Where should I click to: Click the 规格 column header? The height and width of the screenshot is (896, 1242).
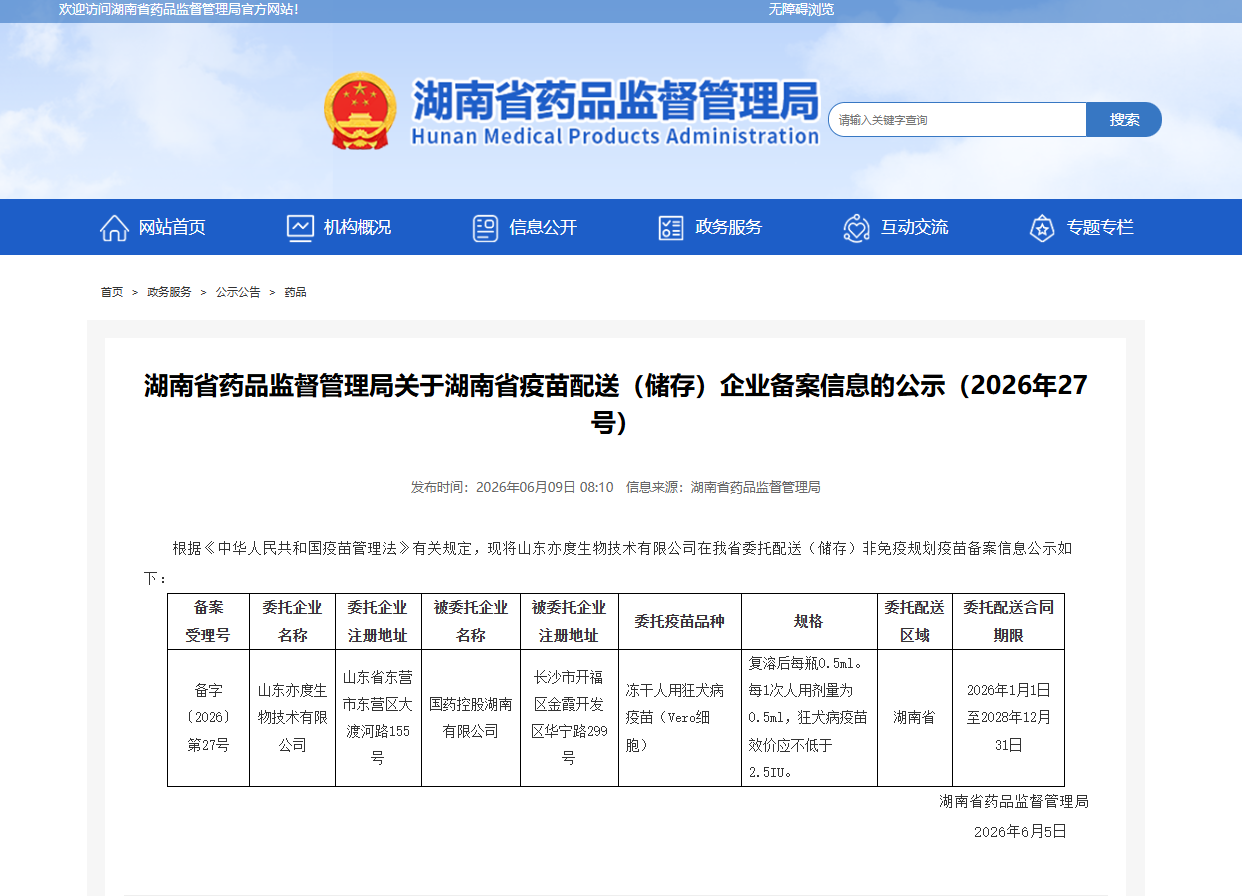point(809,621)
